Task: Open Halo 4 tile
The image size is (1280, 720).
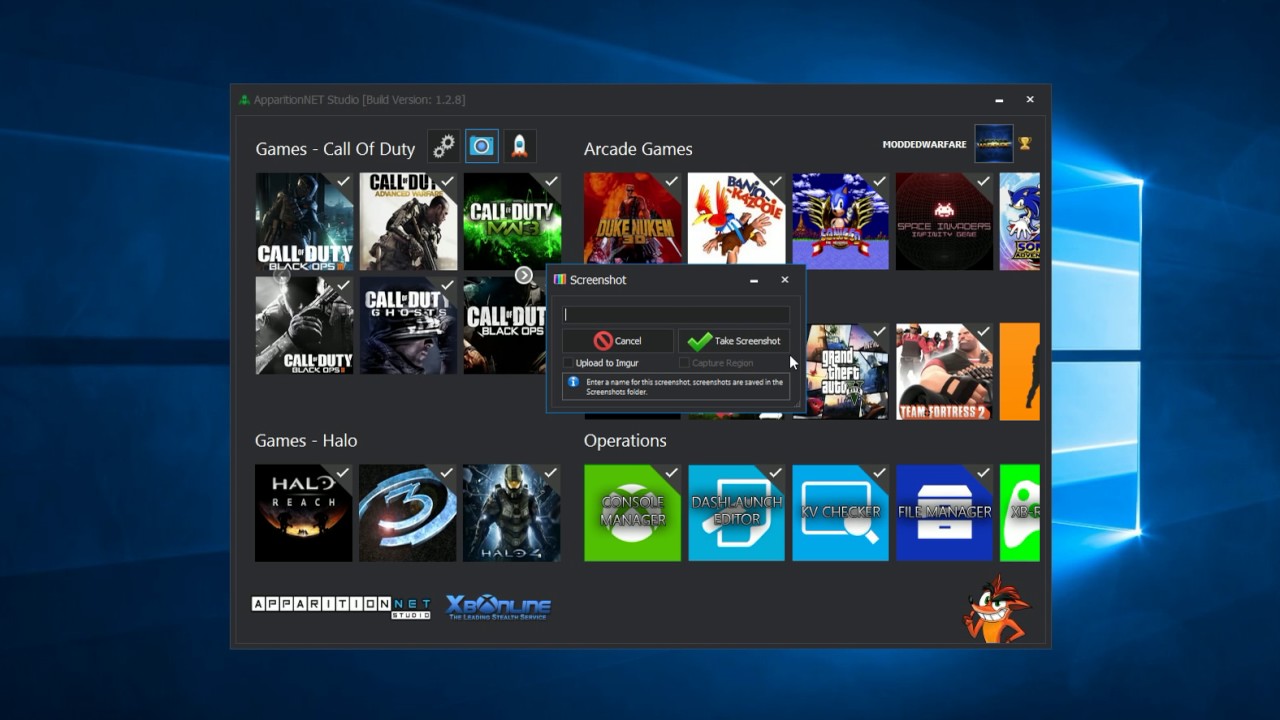Action: click(x=512, y=513)
